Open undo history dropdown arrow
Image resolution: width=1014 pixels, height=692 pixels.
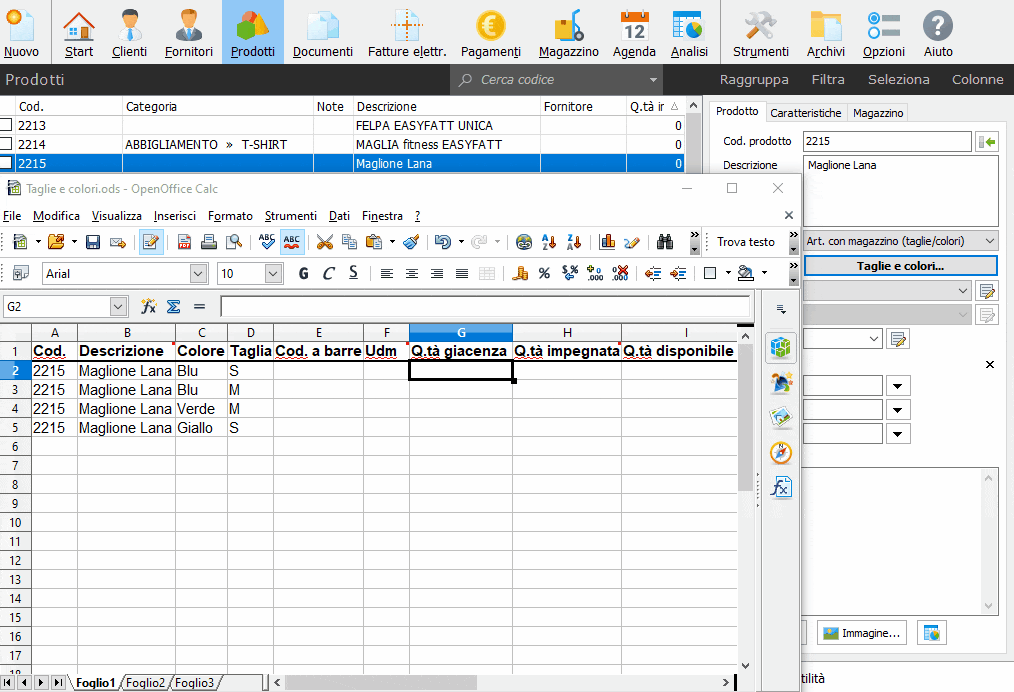[461, 242]
